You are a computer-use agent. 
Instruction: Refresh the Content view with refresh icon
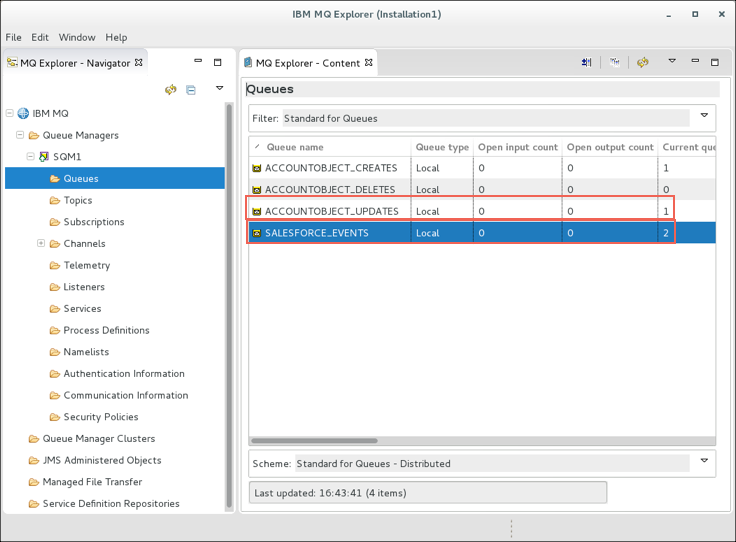pos(643,62)
